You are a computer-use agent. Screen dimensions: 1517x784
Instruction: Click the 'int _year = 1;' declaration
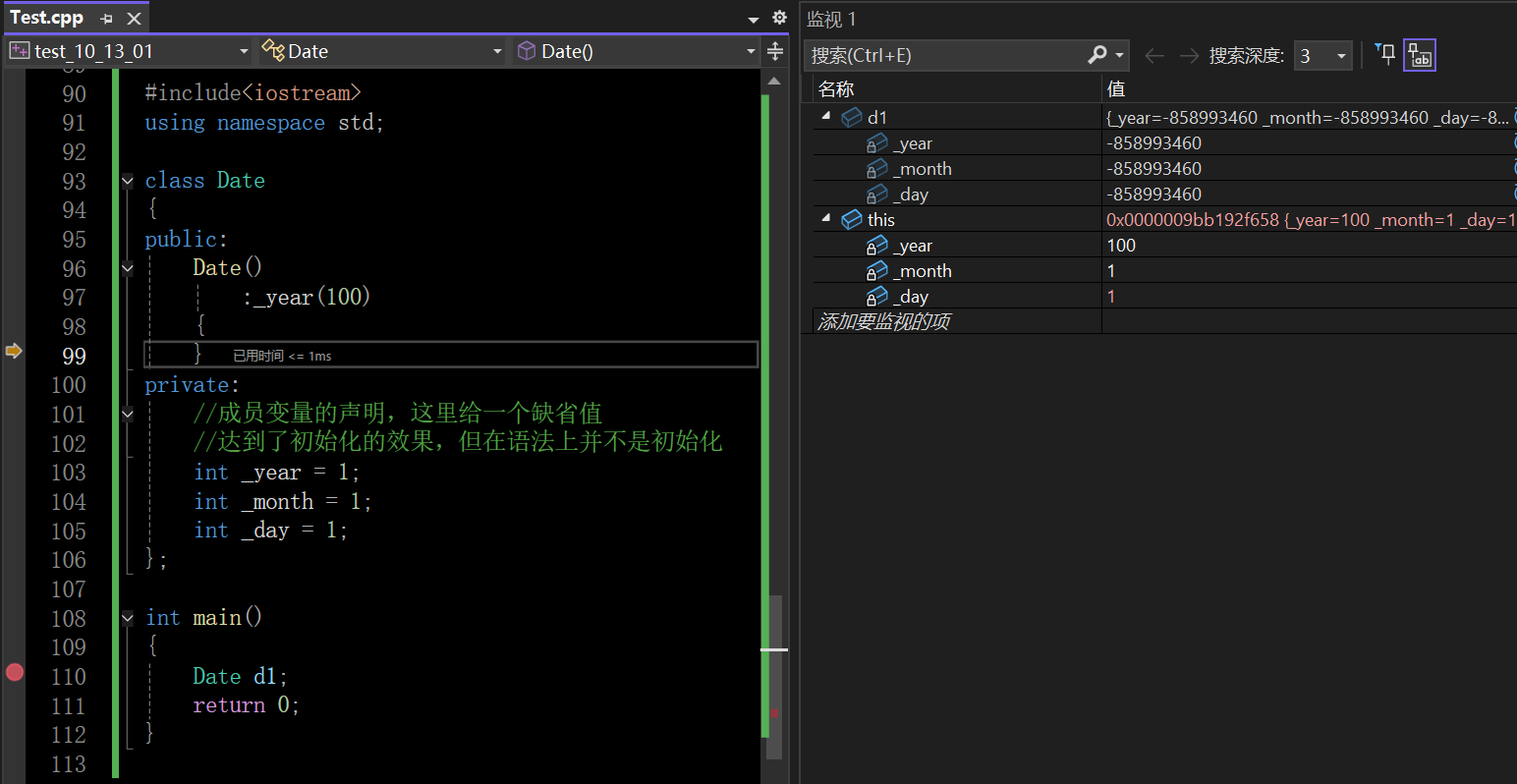pos(277,473)
